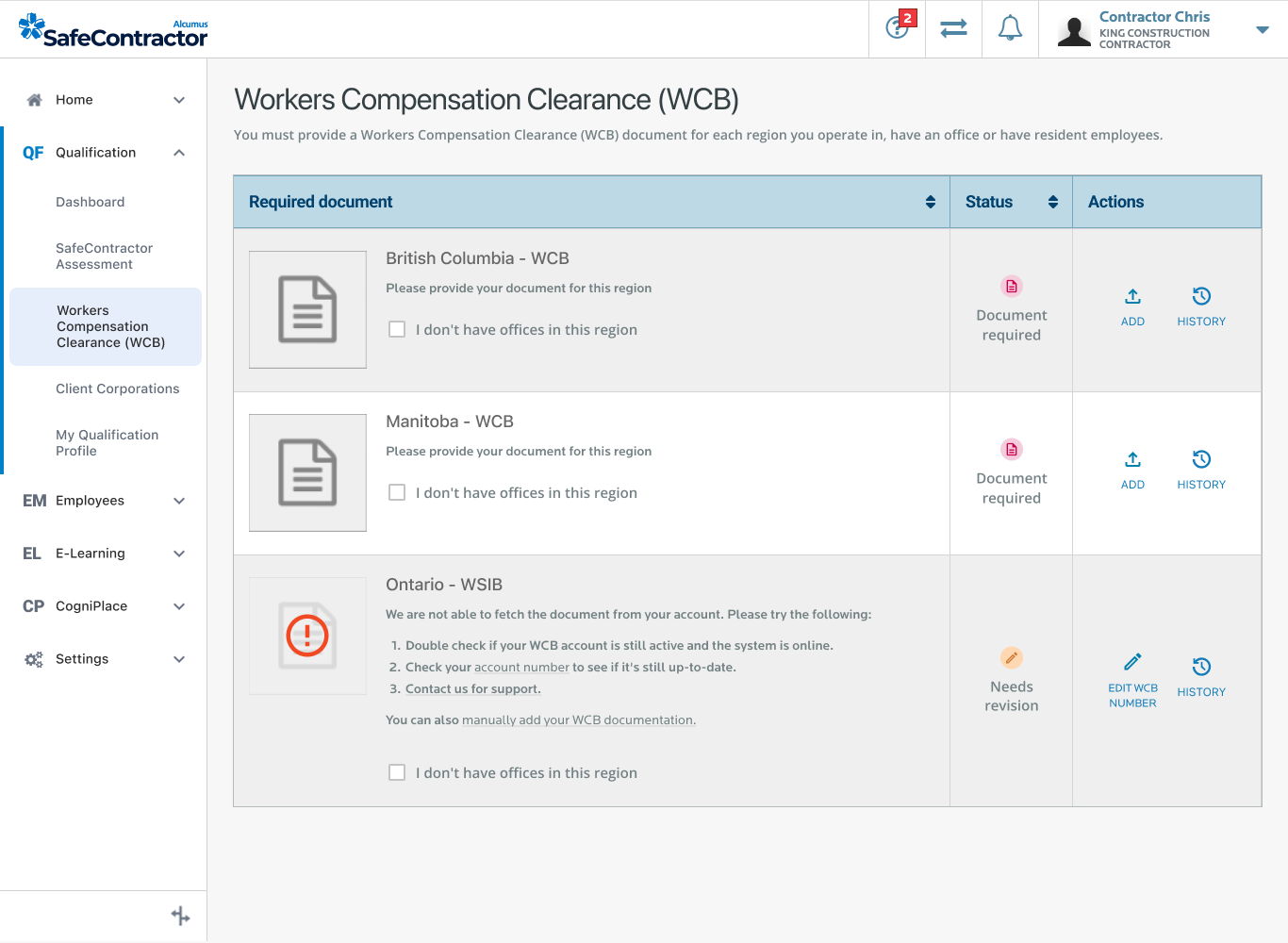The height and width of the screenshot is (943, 1288).
Task: Open Dashboard in the sidebar
Action: tap(91, 202)
